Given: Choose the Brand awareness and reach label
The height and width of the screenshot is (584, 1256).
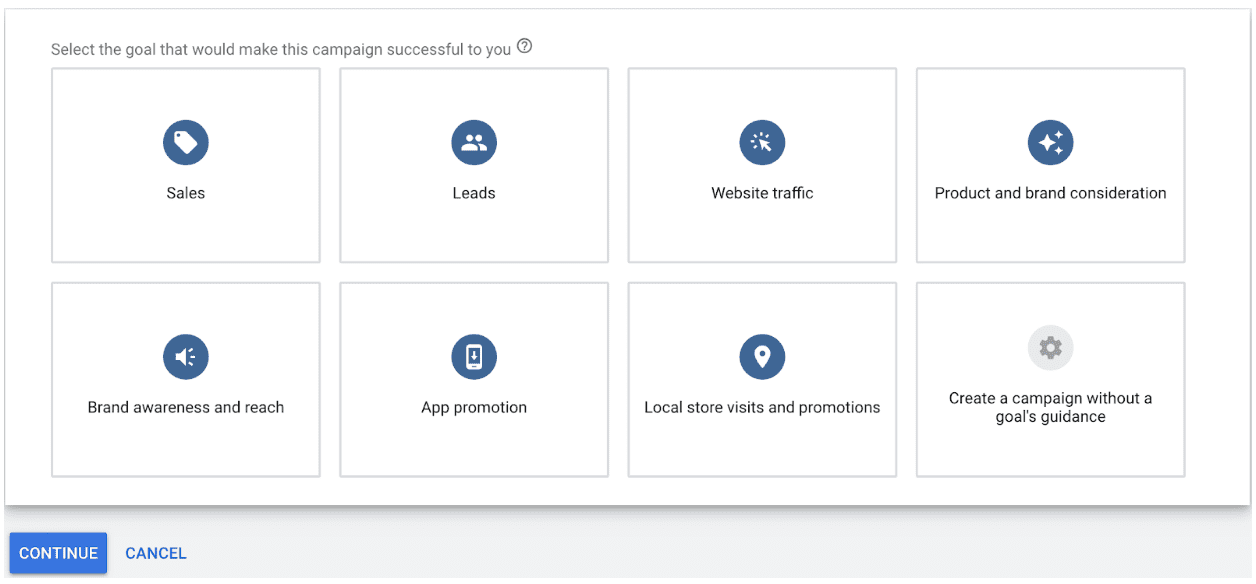Looking at the screenshot, I should pyautogui.click(x=186, y=407).
